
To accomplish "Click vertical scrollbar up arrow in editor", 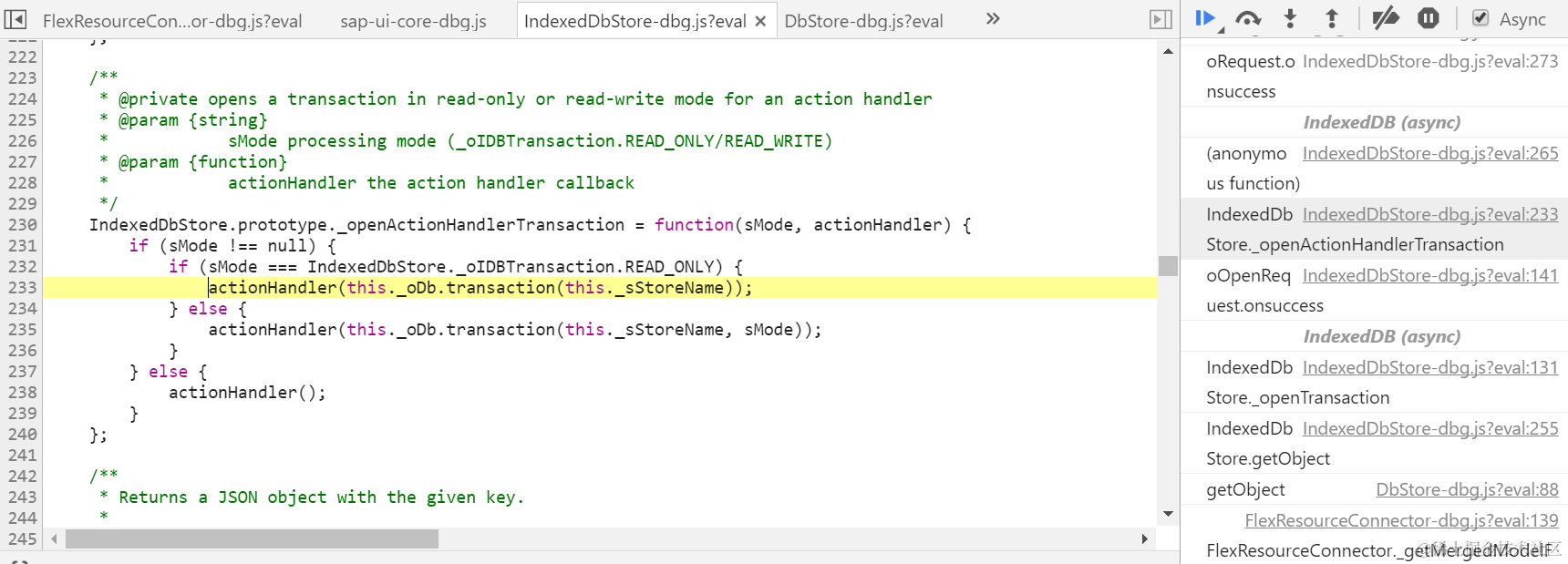I will pos(1168,52).
